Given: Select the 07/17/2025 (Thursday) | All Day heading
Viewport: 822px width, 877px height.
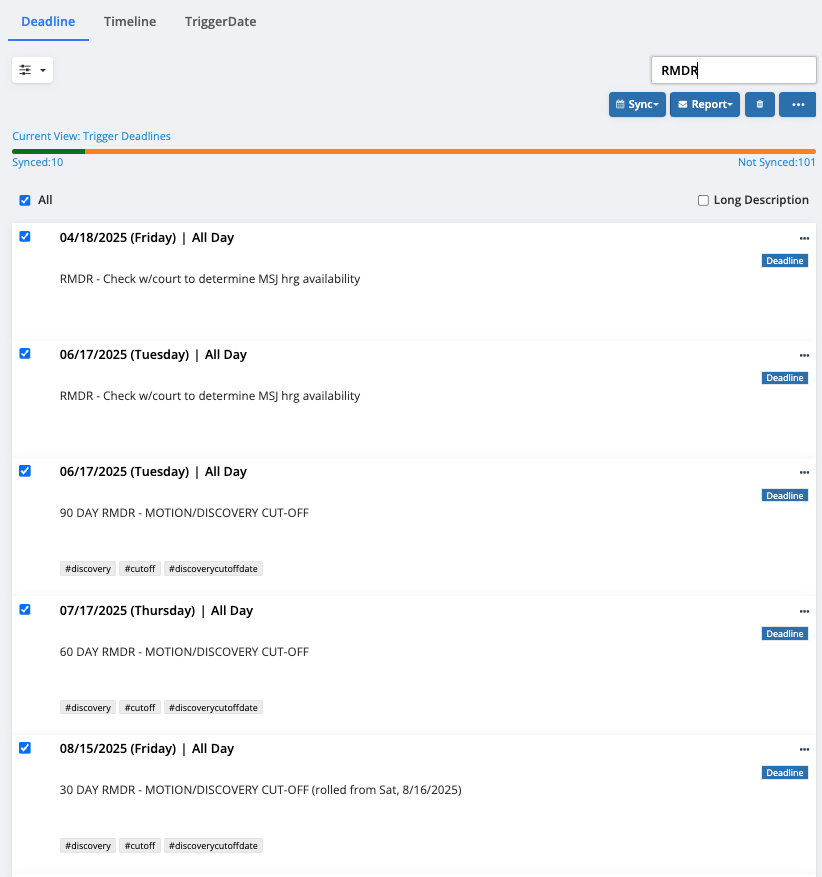Looking at the screenshot, I should pyautogui.click(x=156, y=611).
